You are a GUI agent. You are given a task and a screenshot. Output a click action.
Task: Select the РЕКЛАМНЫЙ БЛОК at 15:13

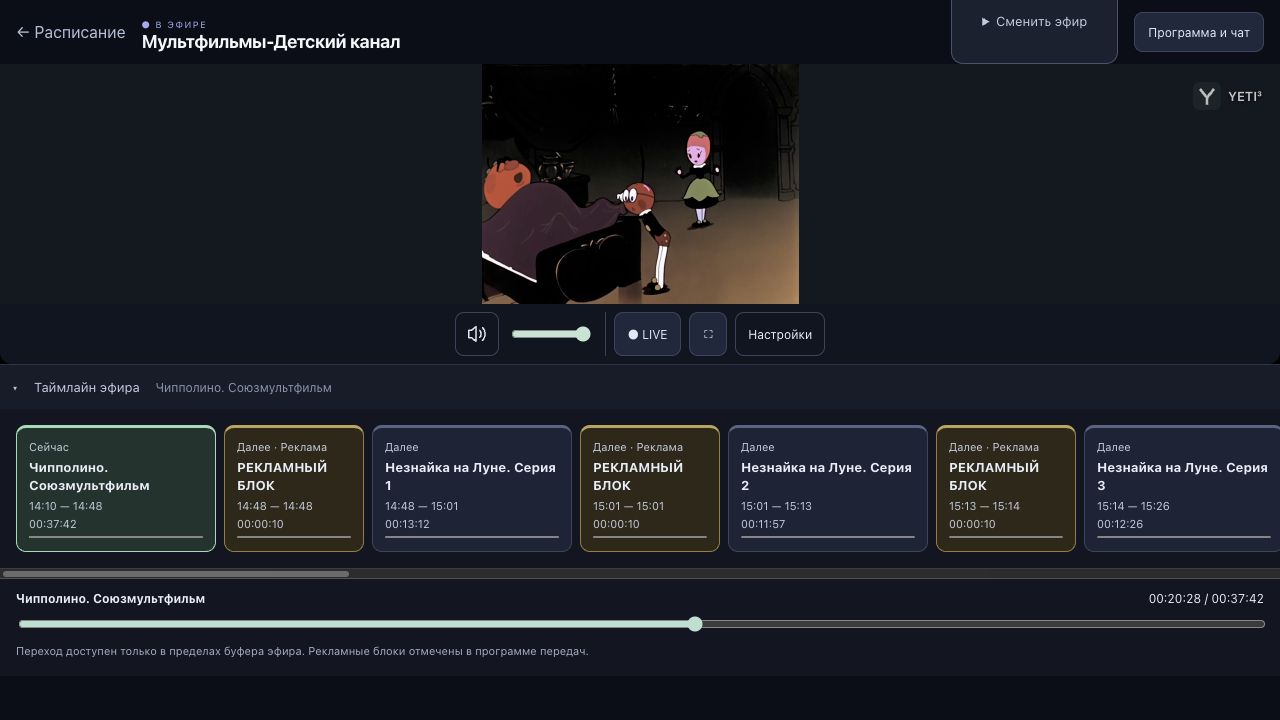tap(1006, 488)
